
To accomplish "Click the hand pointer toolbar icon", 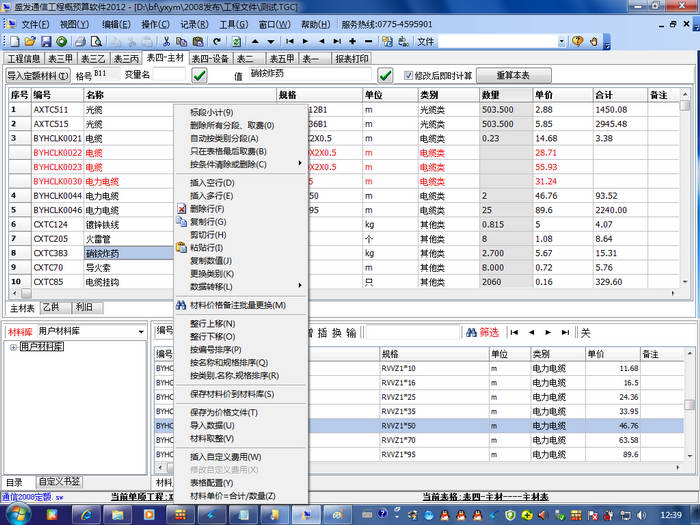I will point(594,42).
